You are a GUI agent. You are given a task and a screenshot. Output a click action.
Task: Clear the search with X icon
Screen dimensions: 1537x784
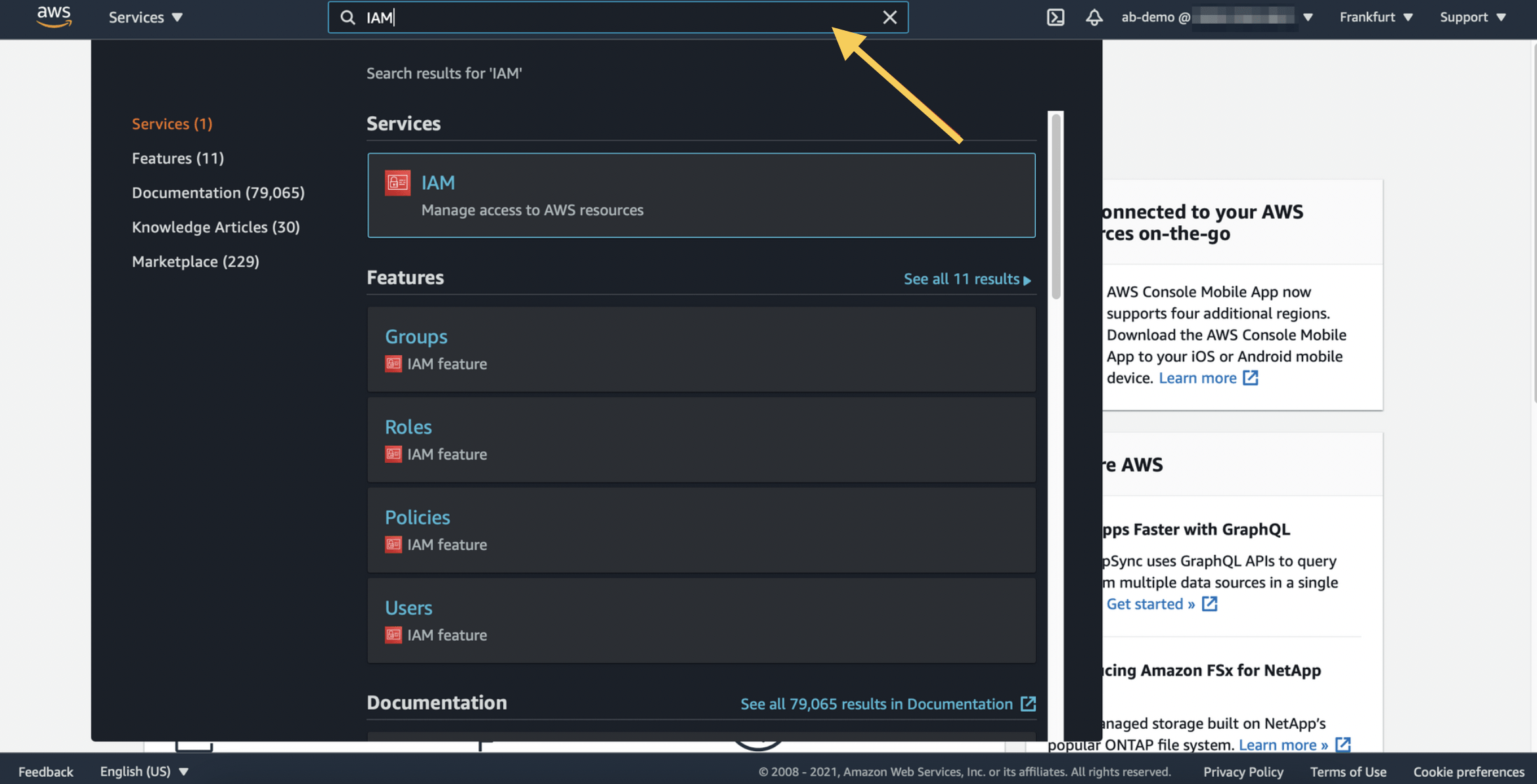(889, 17)
